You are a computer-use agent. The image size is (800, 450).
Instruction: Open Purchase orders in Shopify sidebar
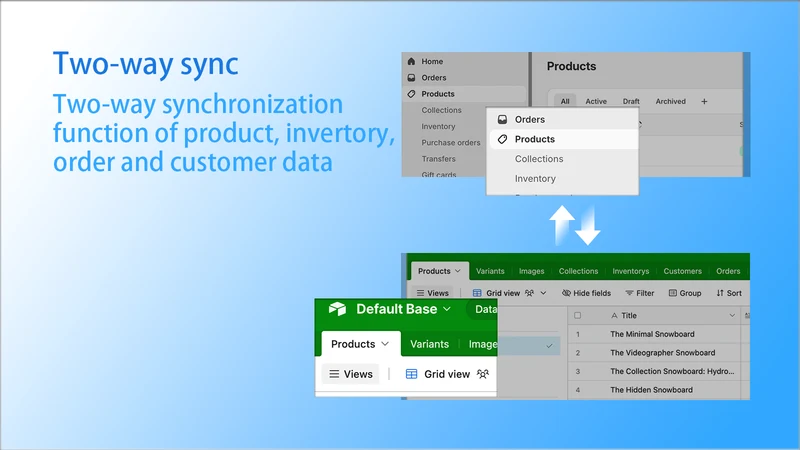pyautogui.click(x=451, y=143)
